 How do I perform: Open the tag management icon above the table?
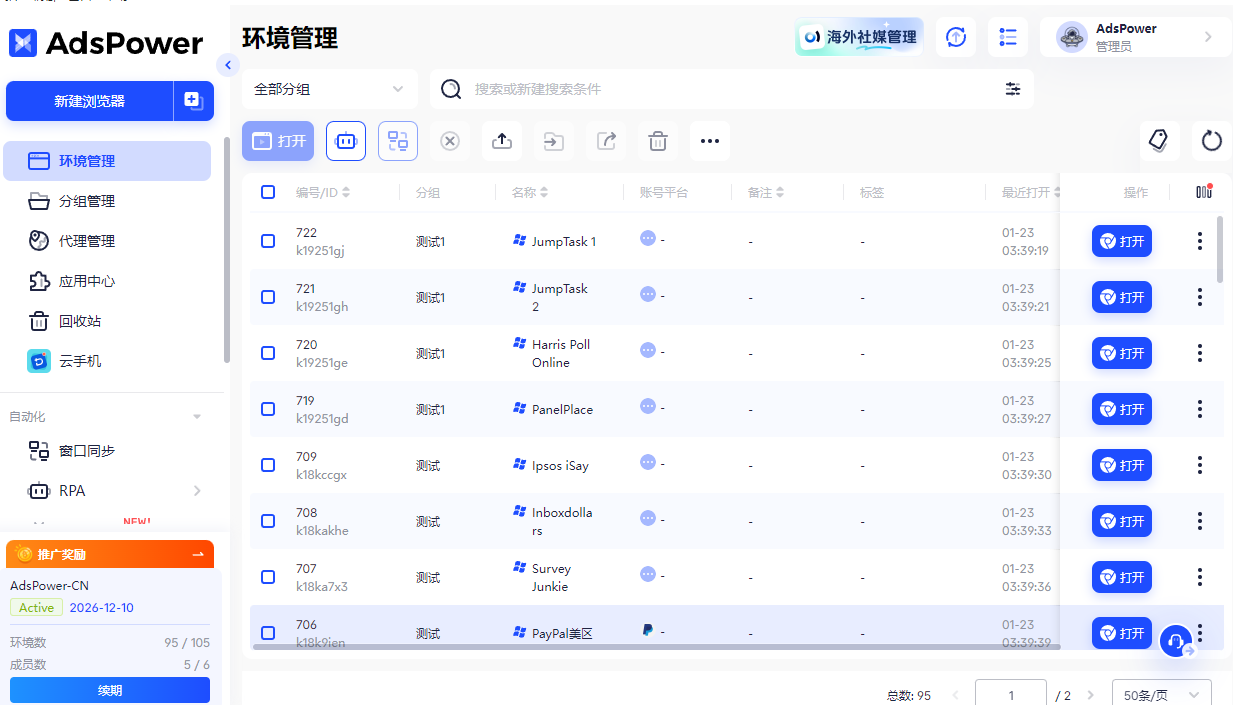pyautogui.click(x=1159, y=141)
